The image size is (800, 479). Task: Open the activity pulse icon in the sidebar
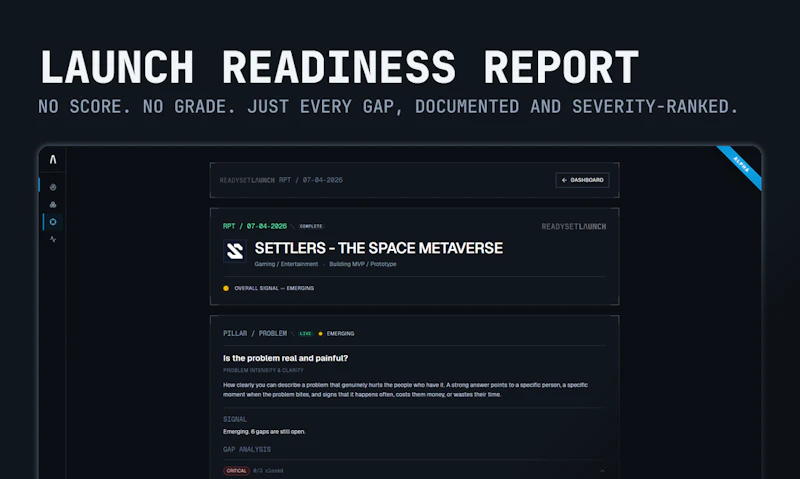(x=53, y=239)
